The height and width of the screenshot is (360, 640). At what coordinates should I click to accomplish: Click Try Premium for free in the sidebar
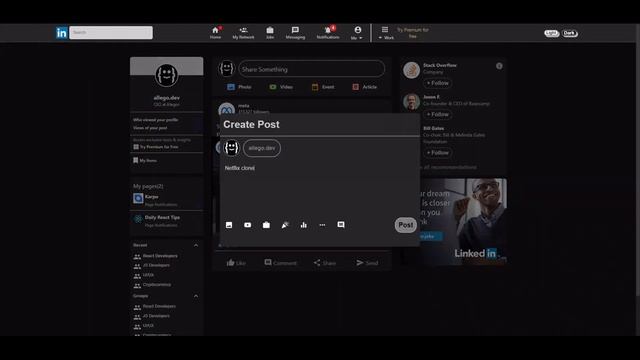[x=156, y=147]
